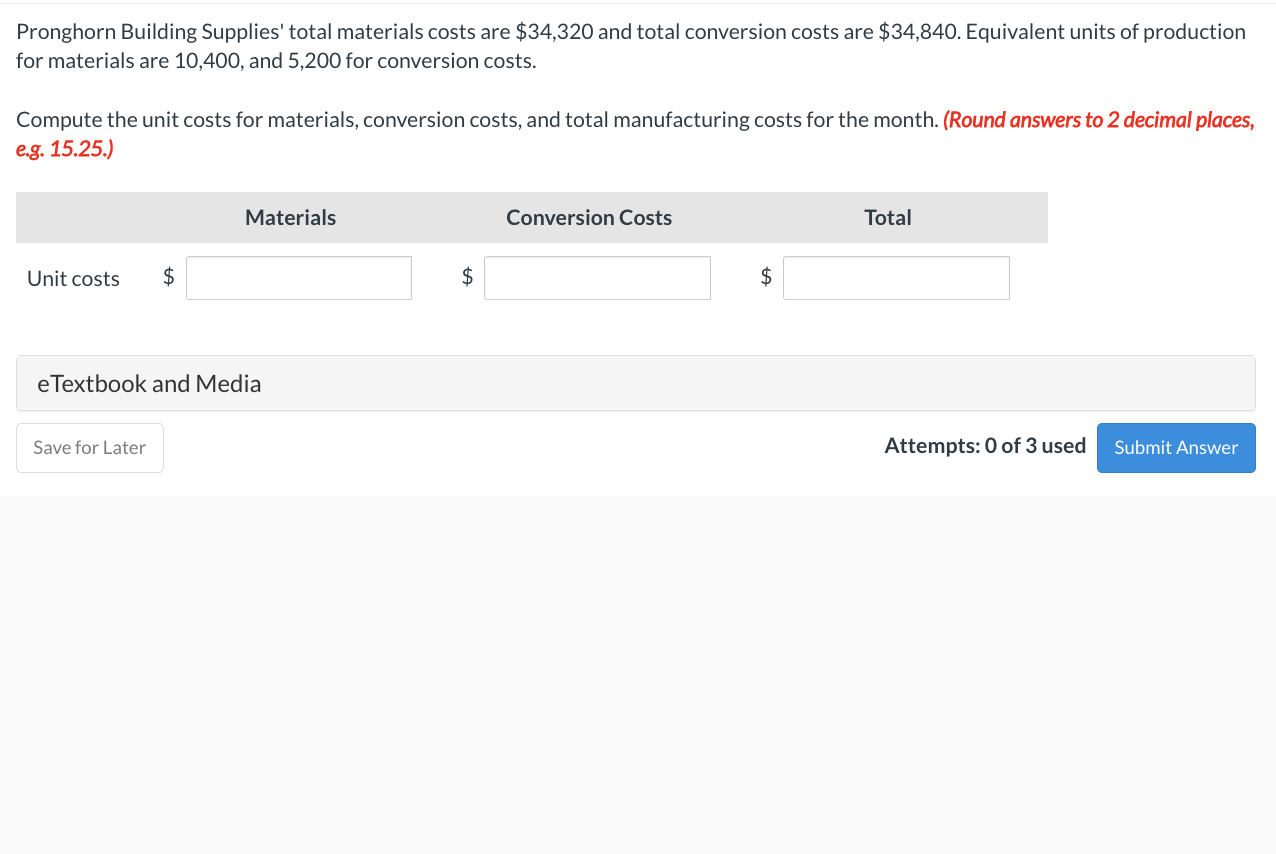Viewport: 1276px width, 854px height.
Task: Click the dollar sign before Materials input
Action: (x=168, y=277)
